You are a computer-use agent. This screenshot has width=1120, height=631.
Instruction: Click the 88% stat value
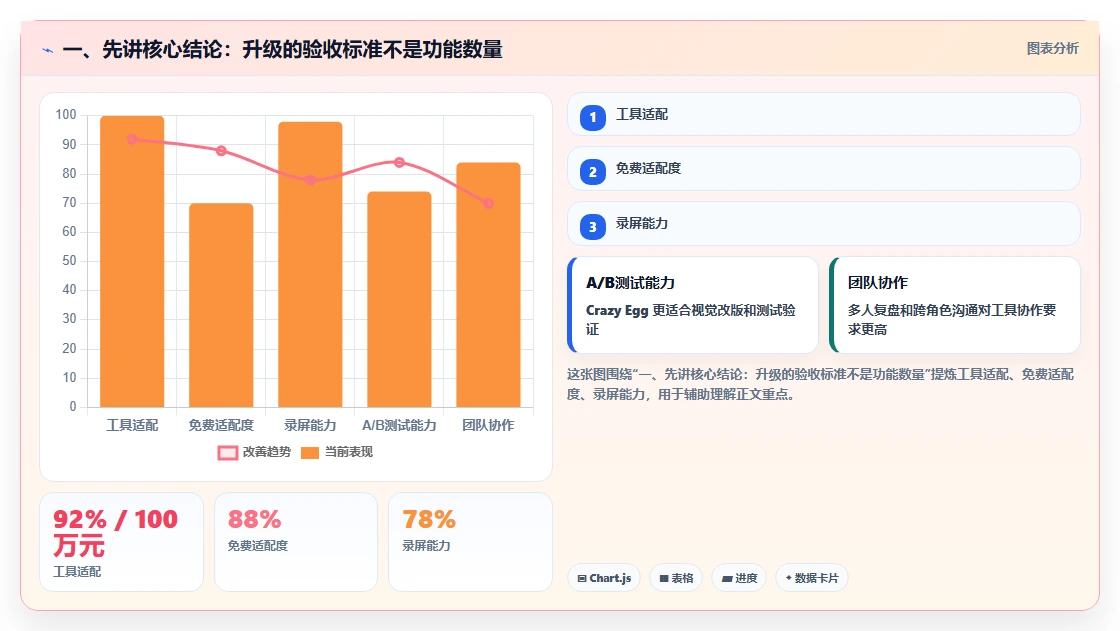coord(254,520)
